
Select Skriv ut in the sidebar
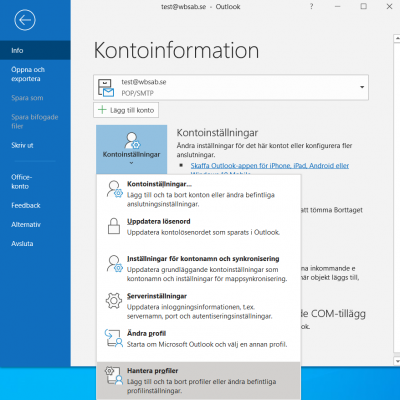[22, 145]
